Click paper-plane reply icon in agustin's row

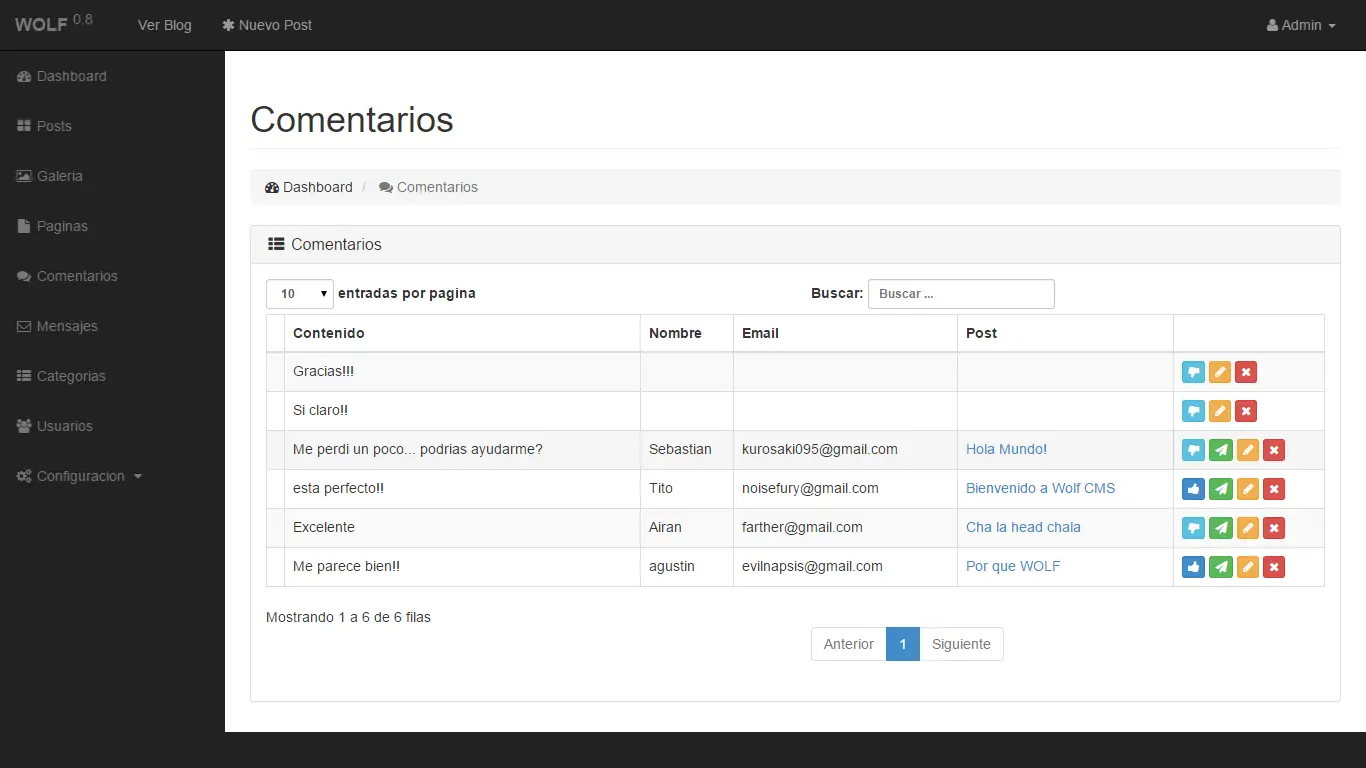1221,567
